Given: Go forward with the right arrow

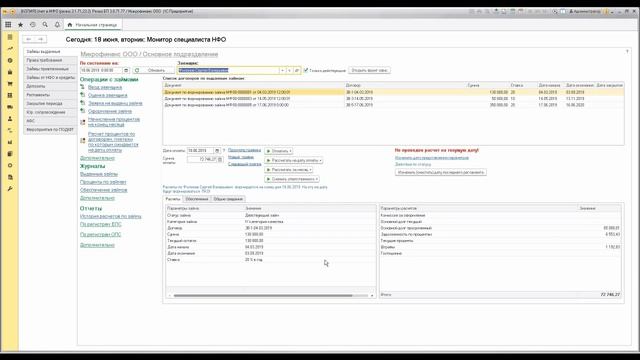Looking at the screenshot, I should 40,39.
